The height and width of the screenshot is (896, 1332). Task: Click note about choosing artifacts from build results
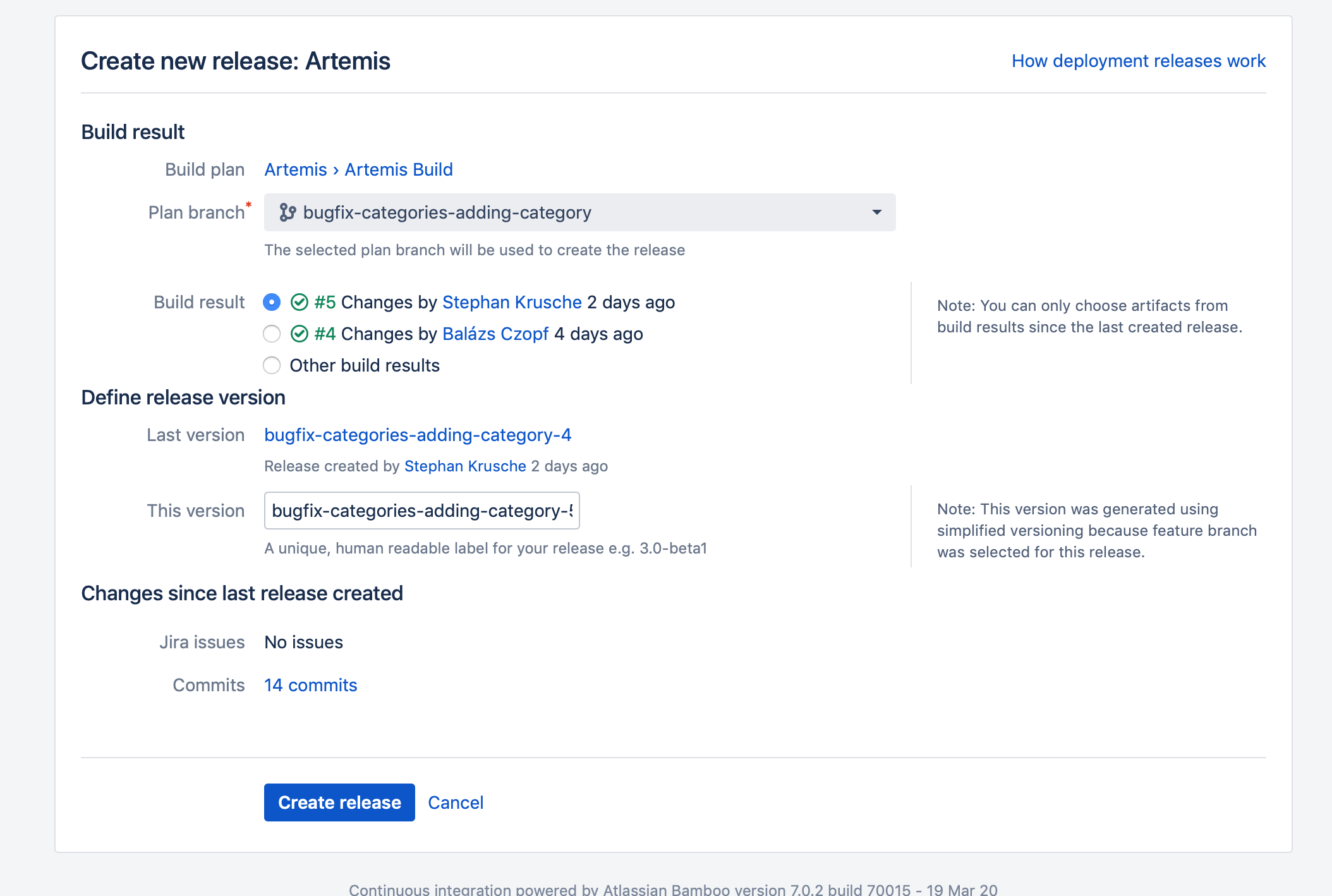coord(1089,317)
